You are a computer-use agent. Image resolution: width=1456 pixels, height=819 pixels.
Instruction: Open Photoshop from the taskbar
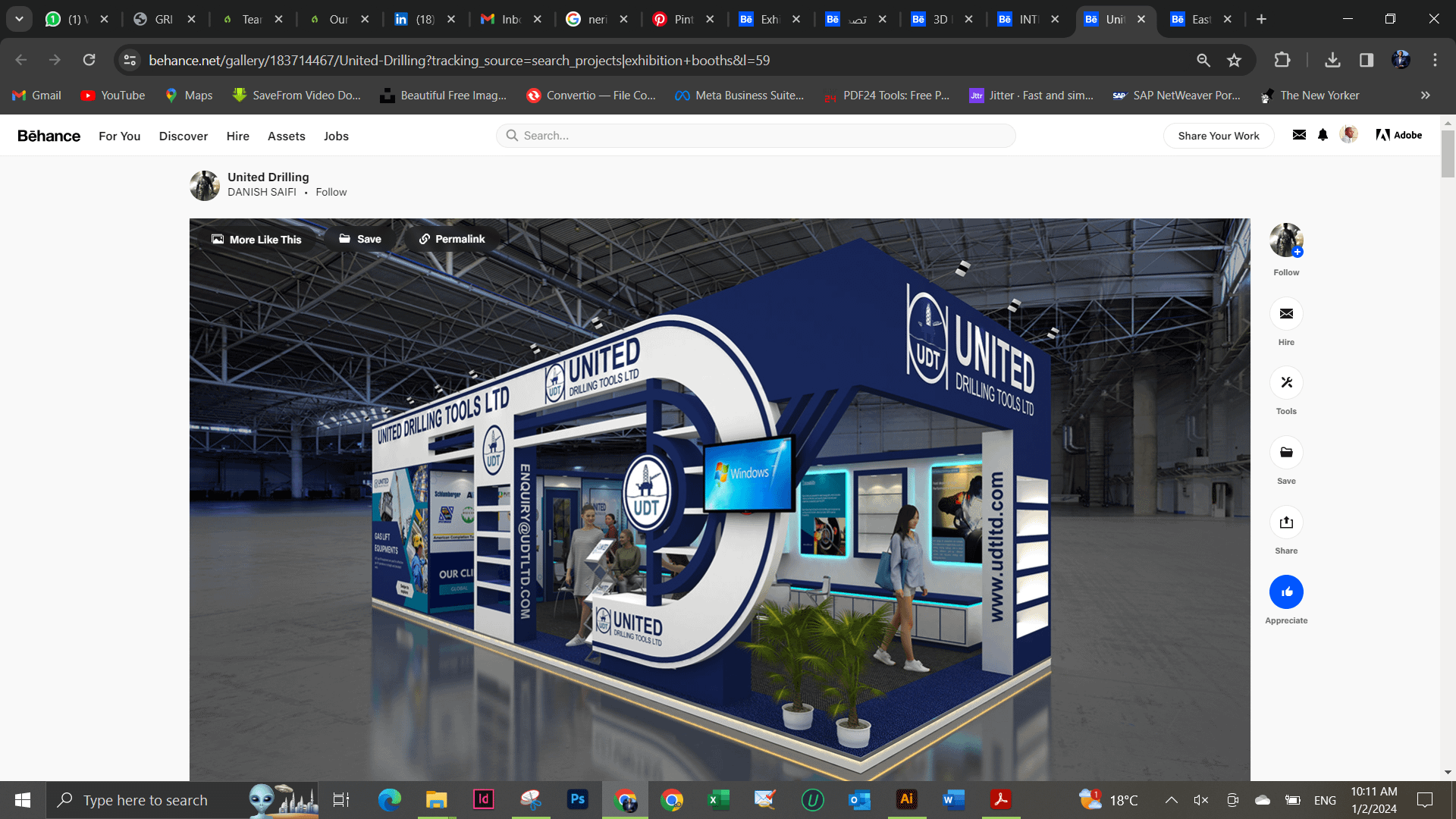coord(577,799)
